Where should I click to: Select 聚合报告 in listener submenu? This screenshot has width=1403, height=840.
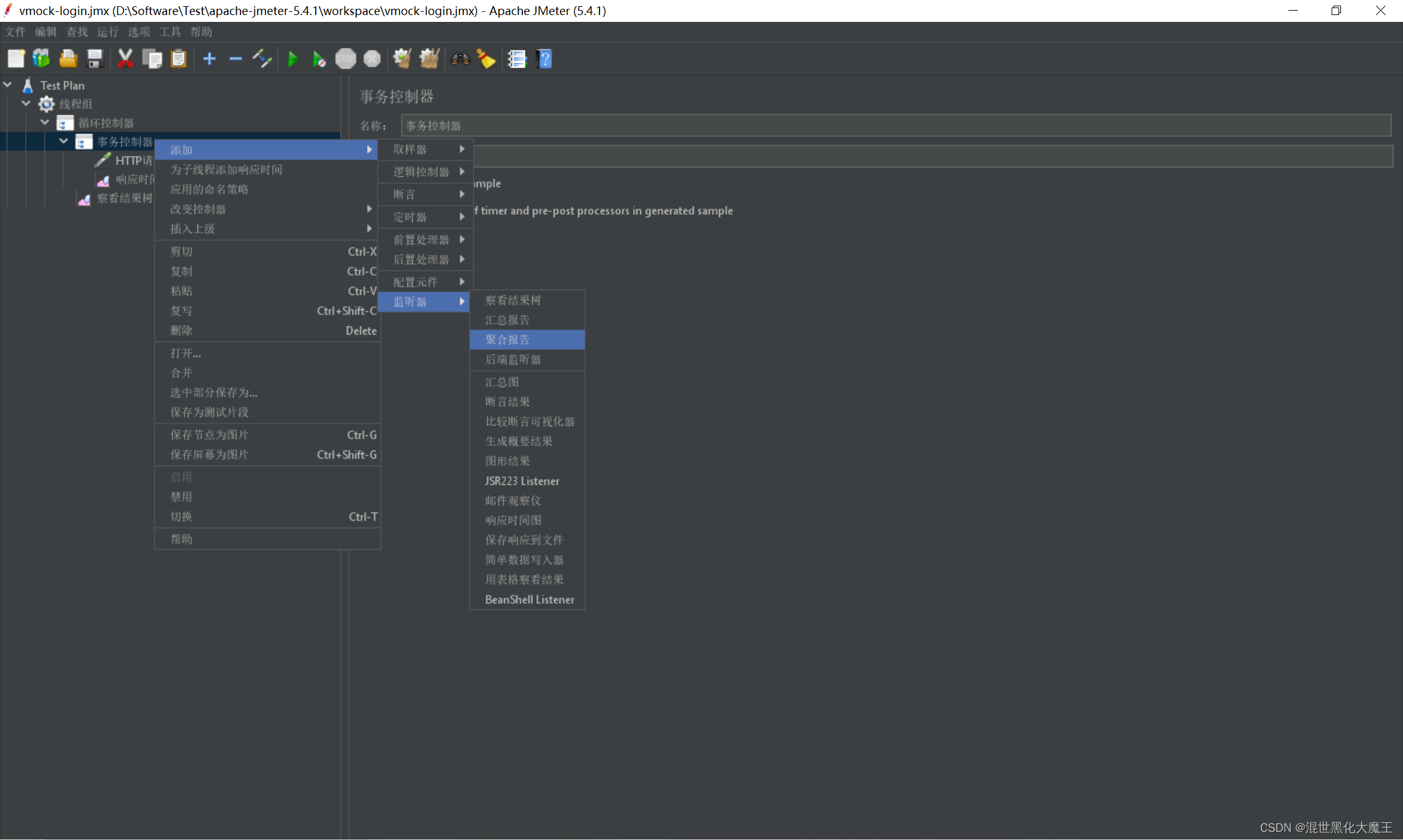(526, 340)
